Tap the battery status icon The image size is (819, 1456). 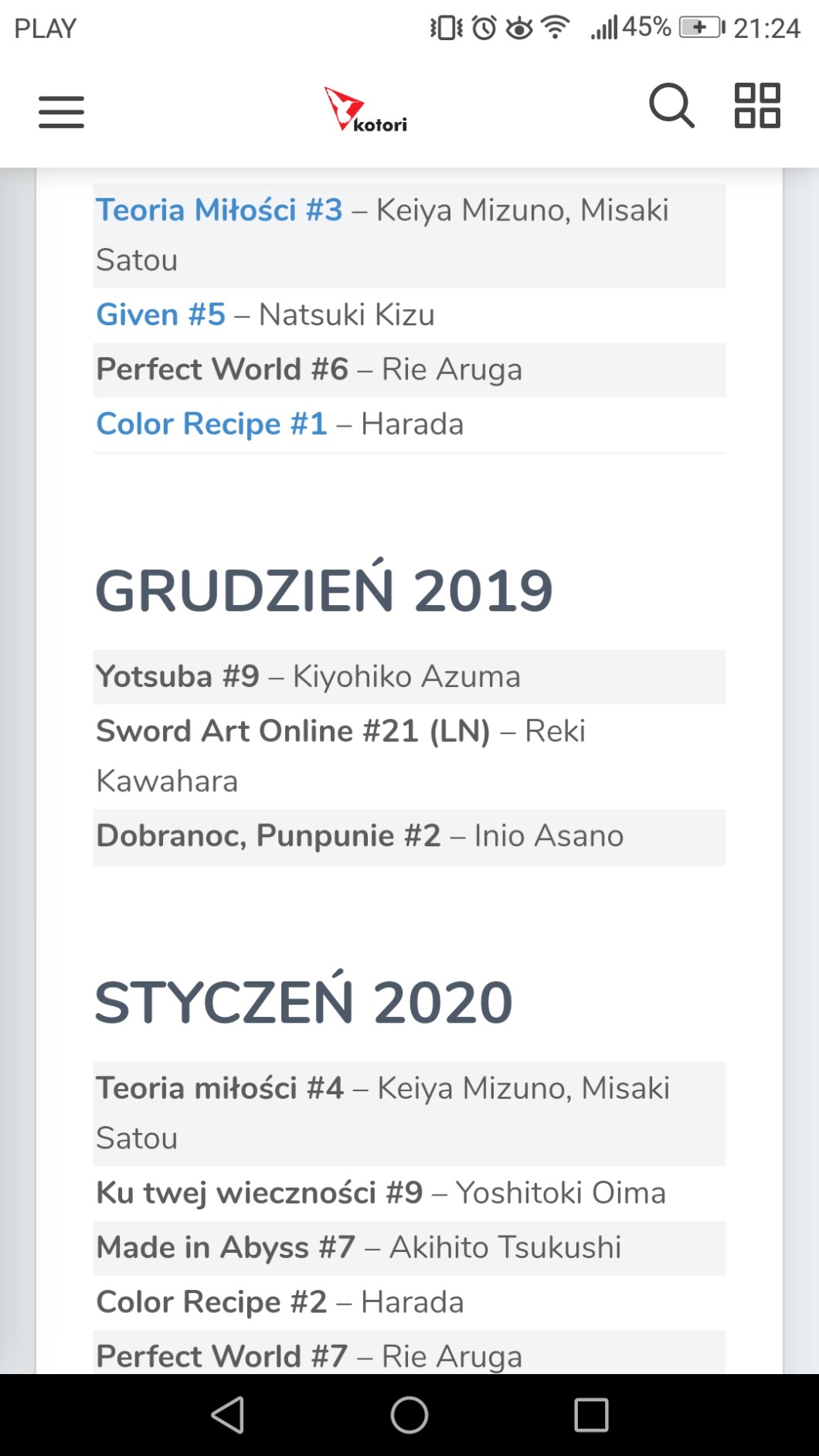701,28
